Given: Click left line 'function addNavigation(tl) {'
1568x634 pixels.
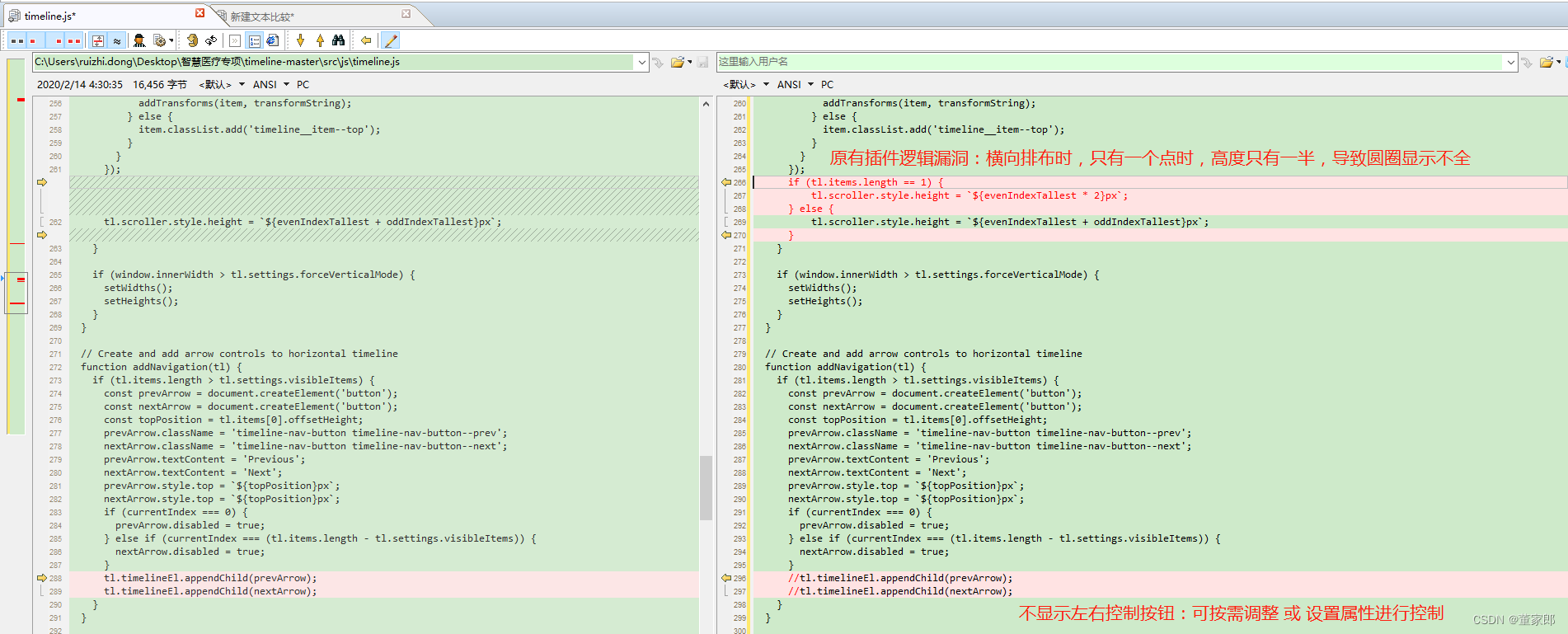Looking at the screenshot, I should tap(162, 367).
